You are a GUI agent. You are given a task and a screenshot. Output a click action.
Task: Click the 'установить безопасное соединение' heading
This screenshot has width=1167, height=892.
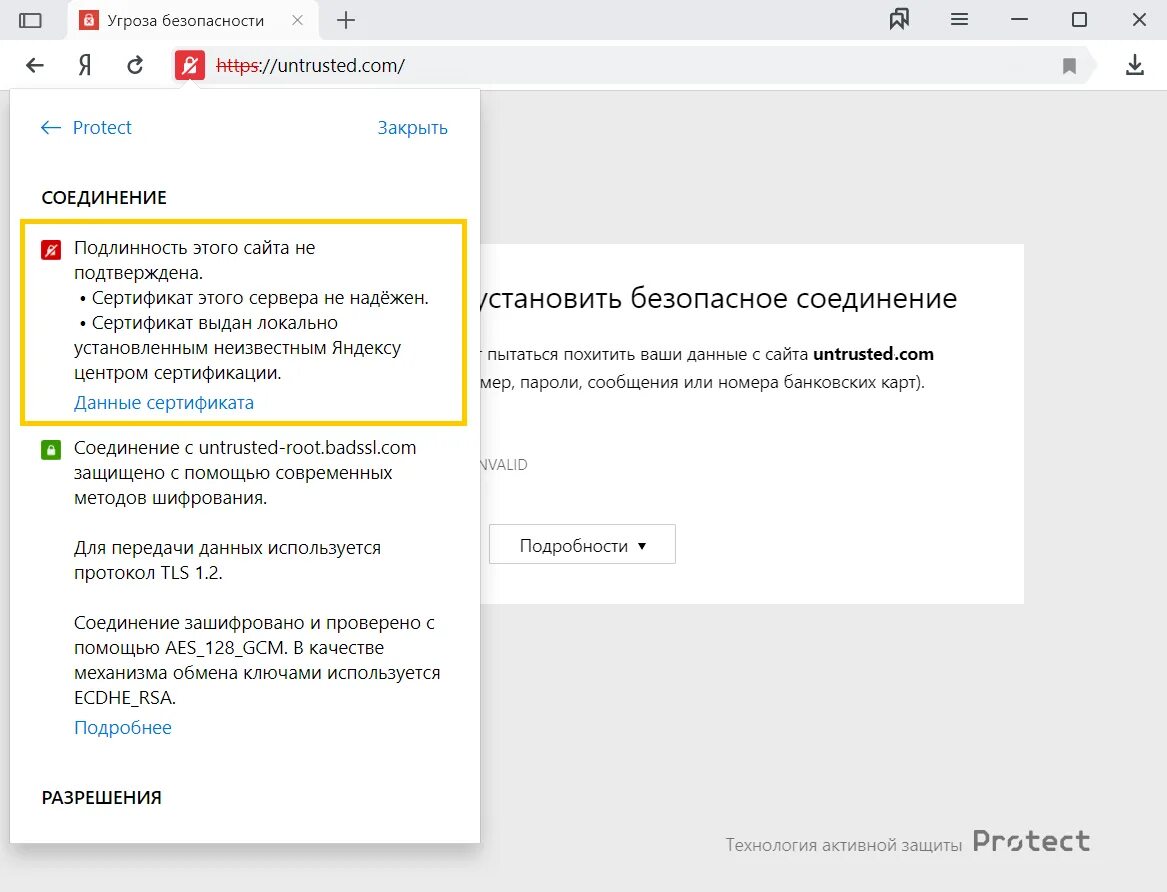click(x=719, y=298)
